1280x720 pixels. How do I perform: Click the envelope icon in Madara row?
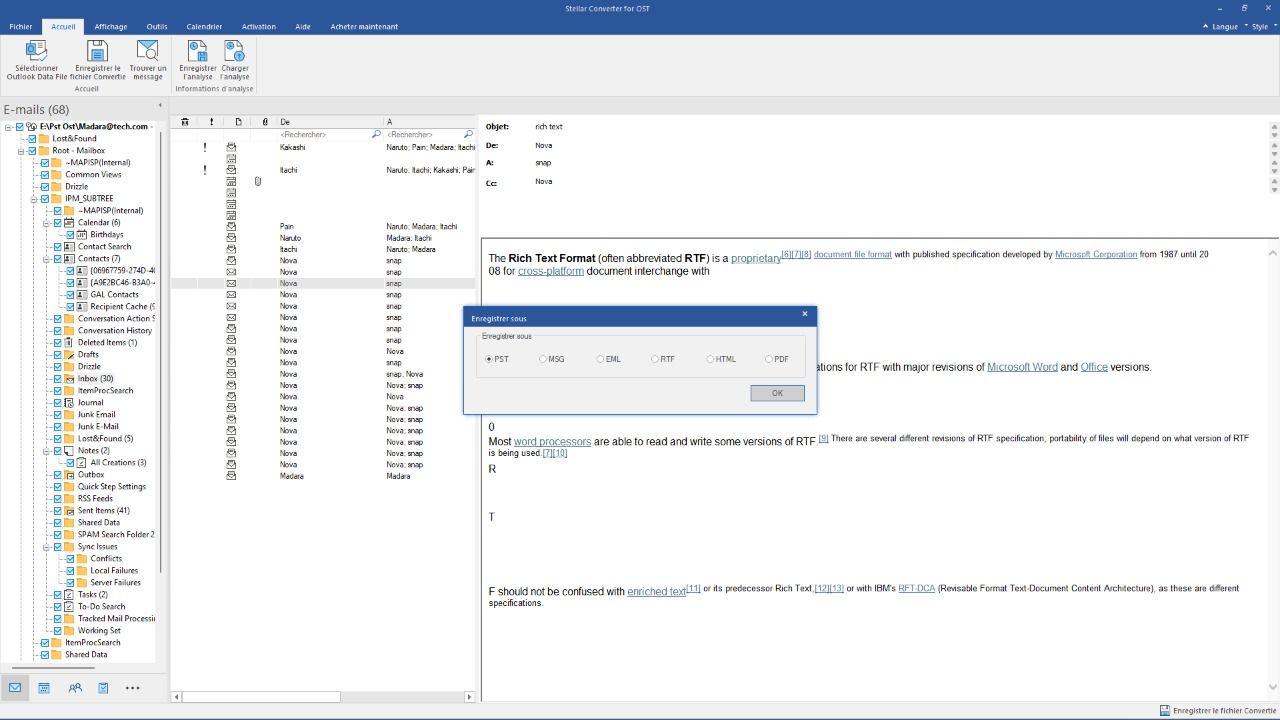[231, 476]
